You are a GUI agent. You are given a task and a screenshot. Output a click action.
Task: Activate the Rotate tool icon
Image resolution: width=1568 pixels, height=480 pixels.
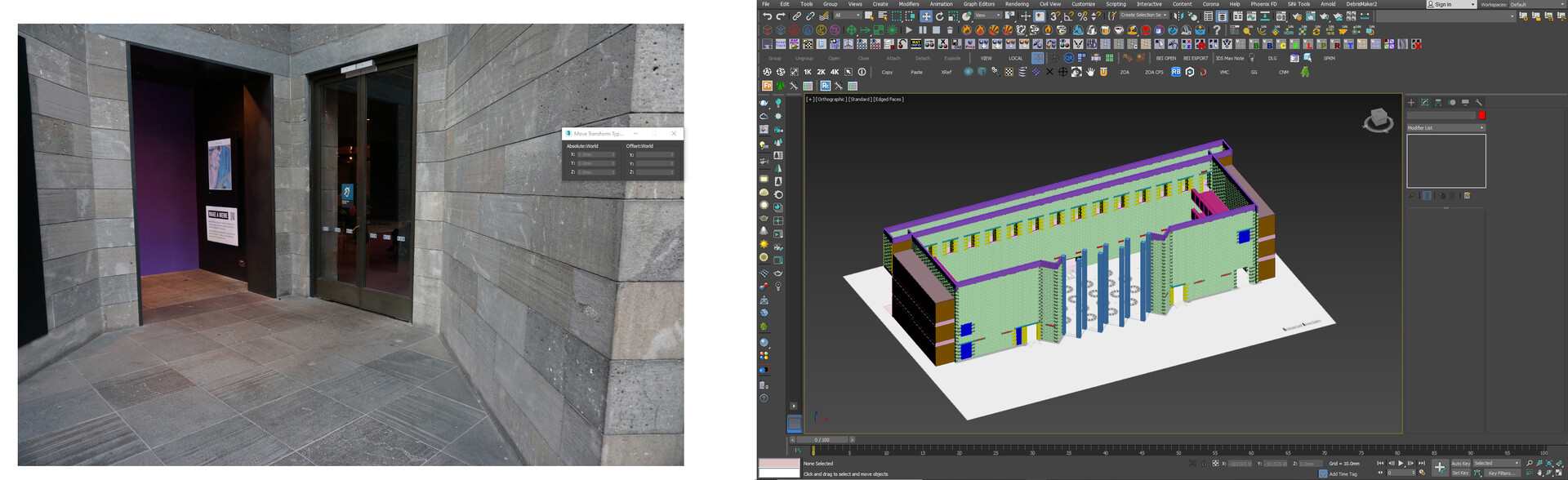tap(939, 16)
